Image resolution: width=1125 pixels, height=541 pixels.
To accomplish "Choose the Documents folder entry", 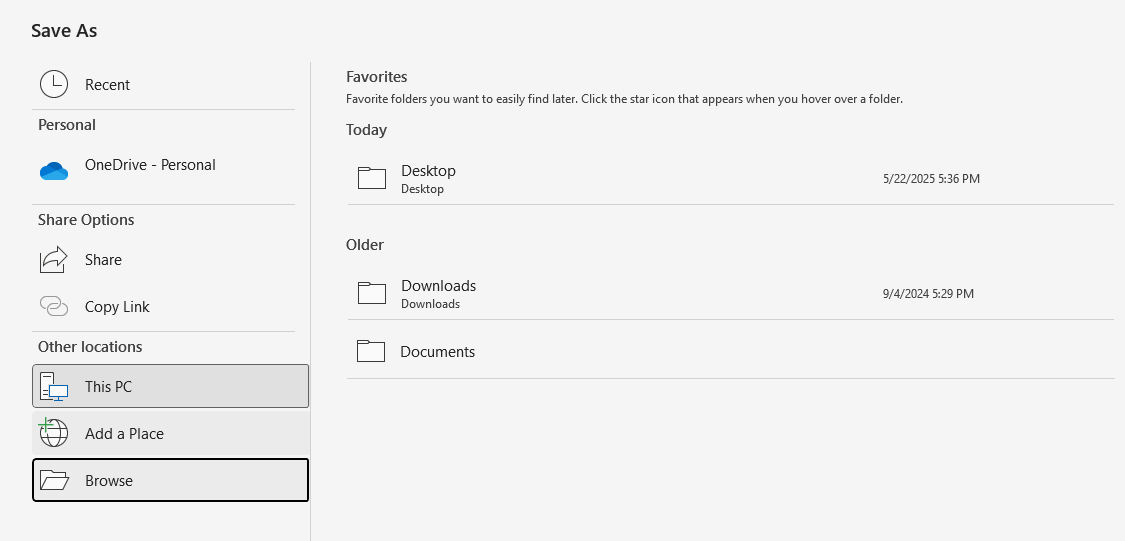I will 437,352.
